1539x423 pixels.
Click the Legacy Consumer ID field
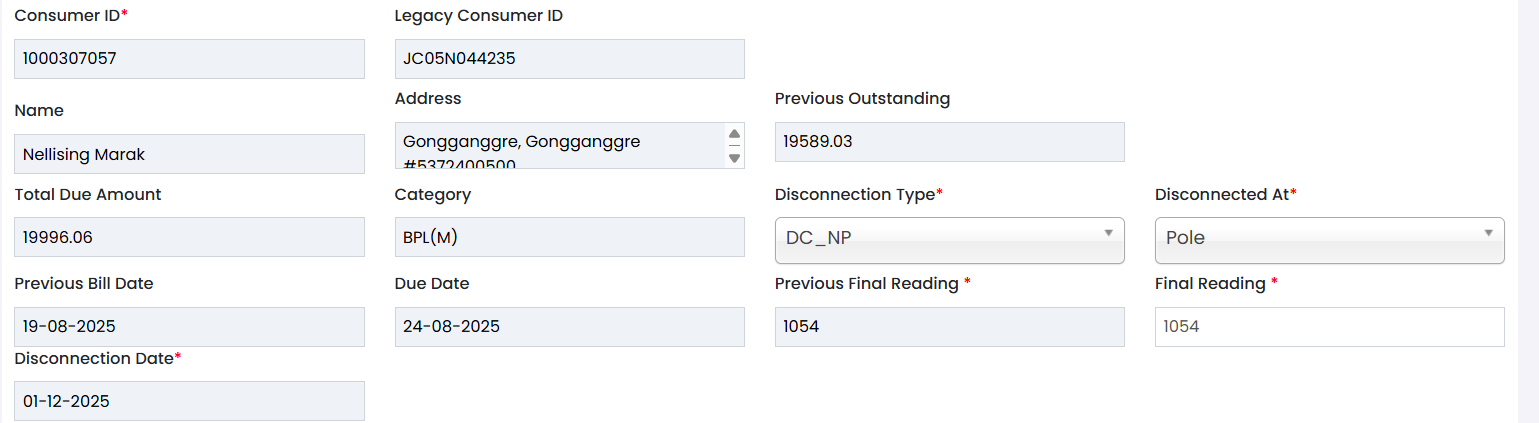pyautogui.click(x=569, y=59)
